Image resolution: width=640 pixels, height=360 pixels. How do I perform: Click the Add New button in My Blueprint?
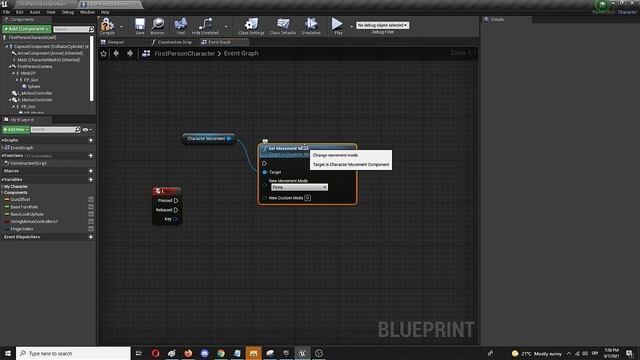point(16,130)
